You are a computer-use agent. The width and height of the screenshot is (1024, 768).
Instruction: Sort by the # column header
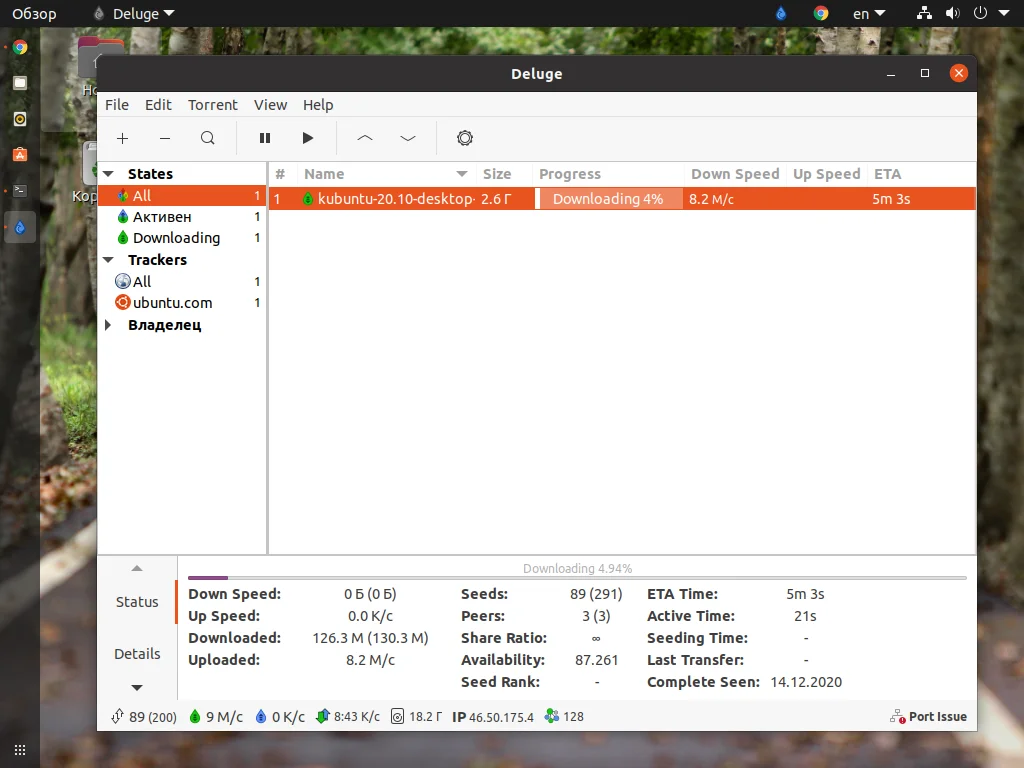(280, 174)
